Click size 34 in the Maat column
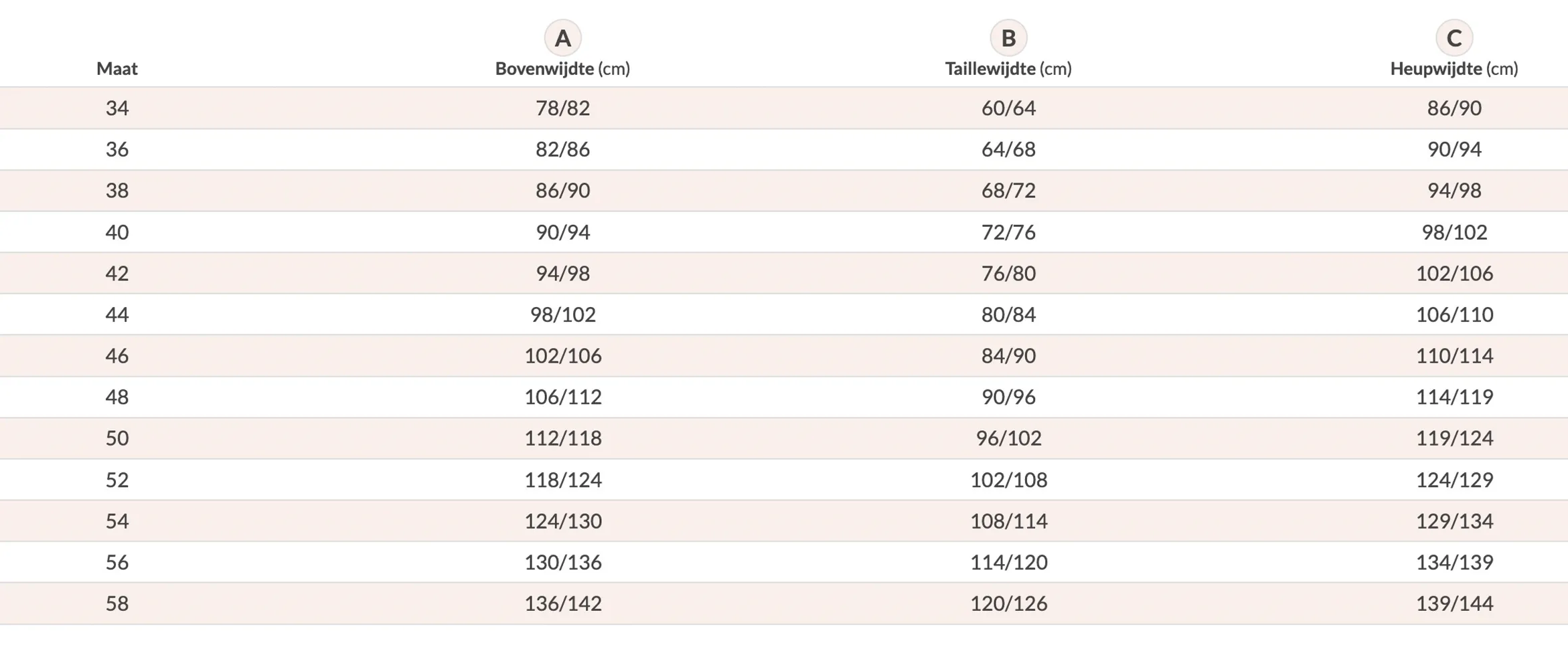The width and height of the screenshot is (1568, 649). (x=117, y=108)
